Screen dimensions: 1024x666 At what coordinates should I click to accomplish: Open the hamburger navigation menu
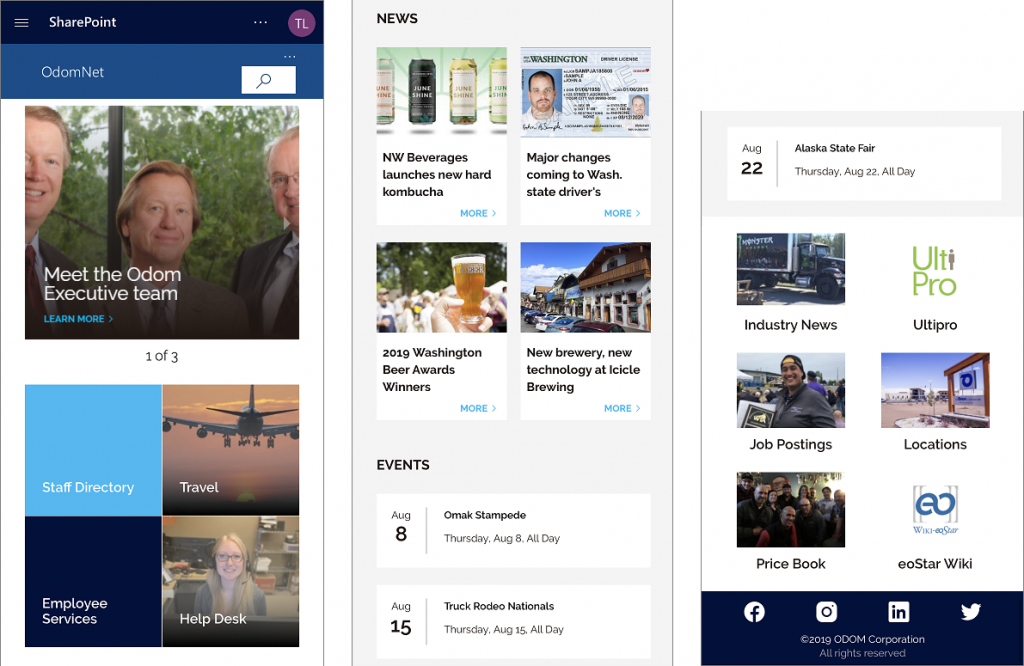[x=22, y=23]
